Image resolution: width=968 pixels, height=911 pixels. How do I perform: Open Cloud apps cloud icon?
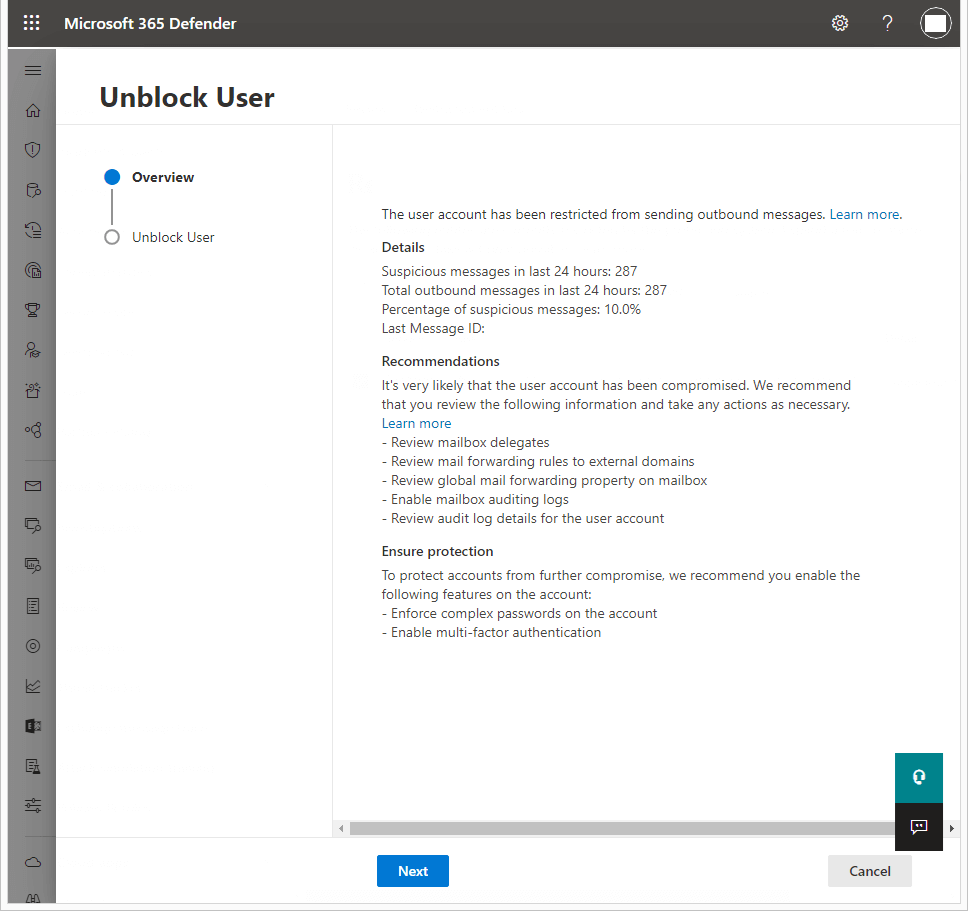click(33, 862)
